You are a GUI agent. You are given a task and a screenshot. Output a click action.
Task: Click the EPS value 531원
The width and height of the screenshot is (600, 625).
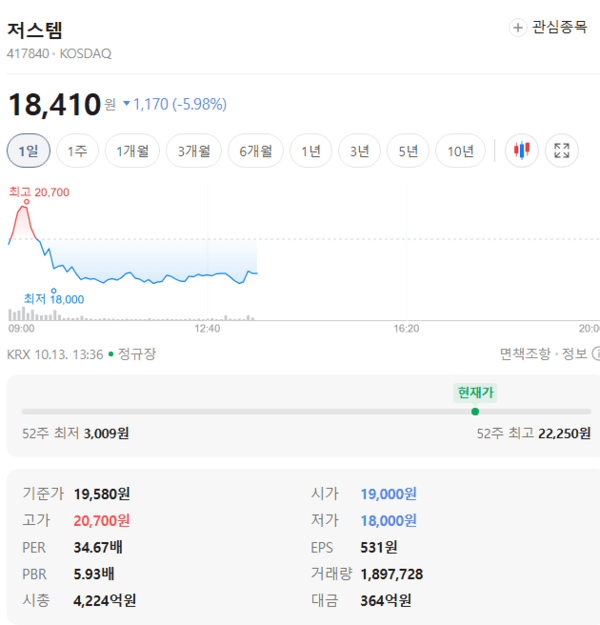[379, 547]
